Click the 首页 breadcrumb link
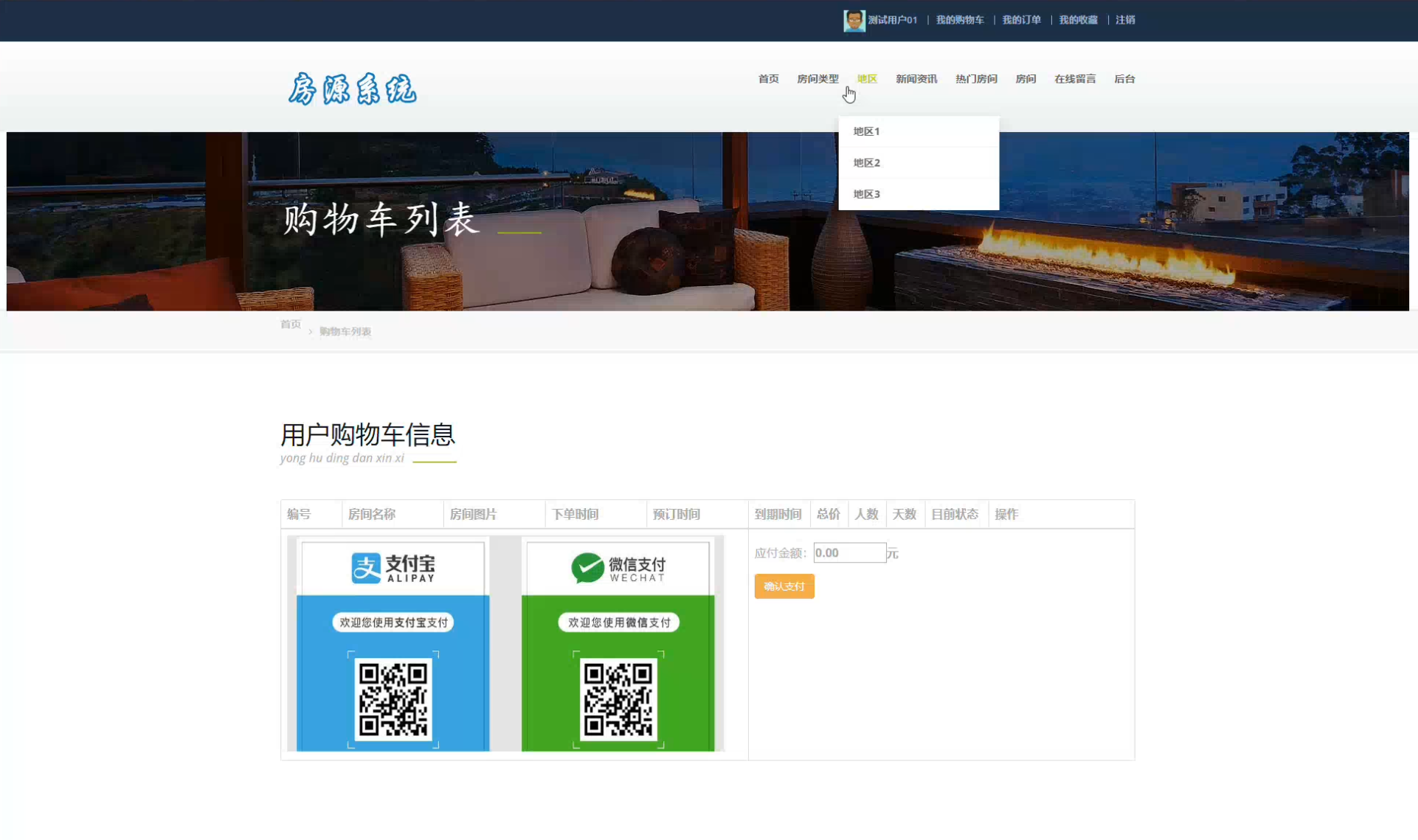Viewport: 1418px width, 840px height. tap(290, 324)
